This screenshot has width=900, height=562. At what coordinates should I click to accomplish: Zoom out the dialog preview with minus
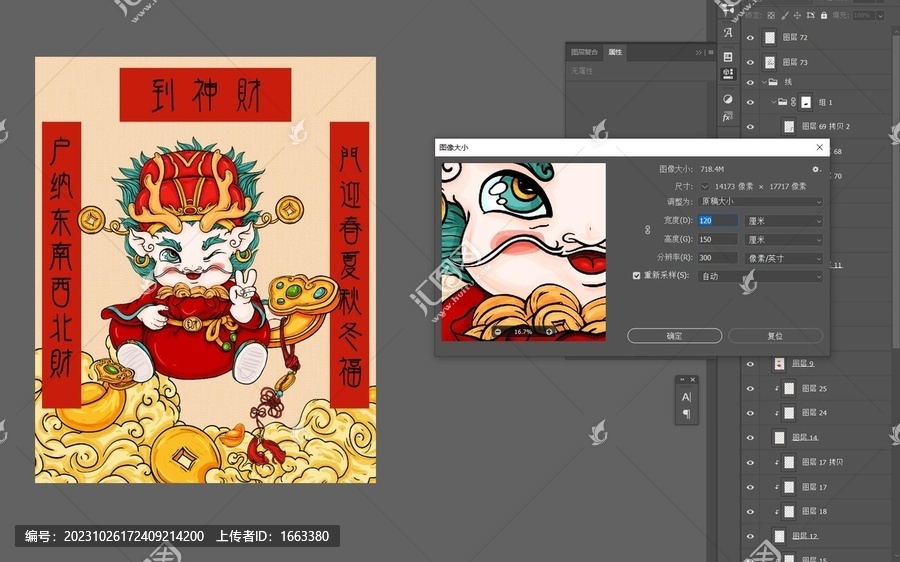tap(498, 332)
